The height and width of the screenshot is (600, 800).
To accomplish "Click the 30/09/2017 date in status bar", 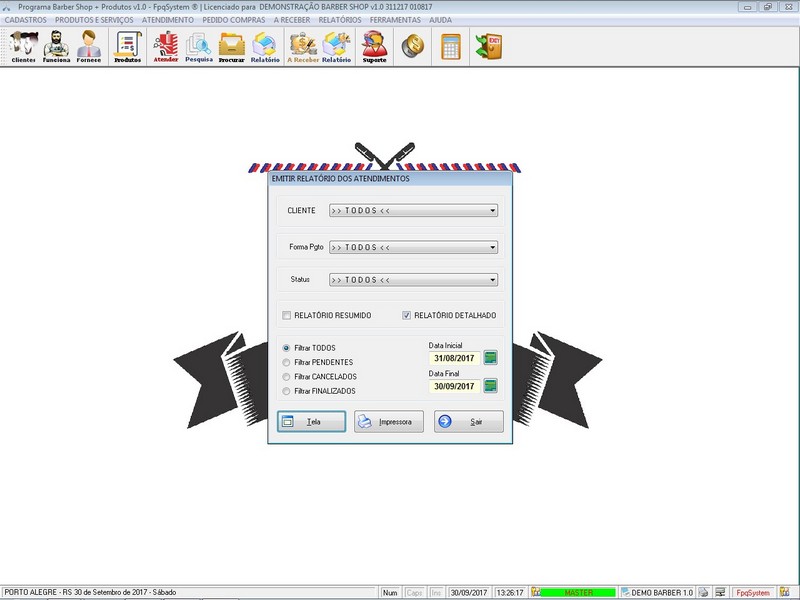I will click(x=468, y=592).
